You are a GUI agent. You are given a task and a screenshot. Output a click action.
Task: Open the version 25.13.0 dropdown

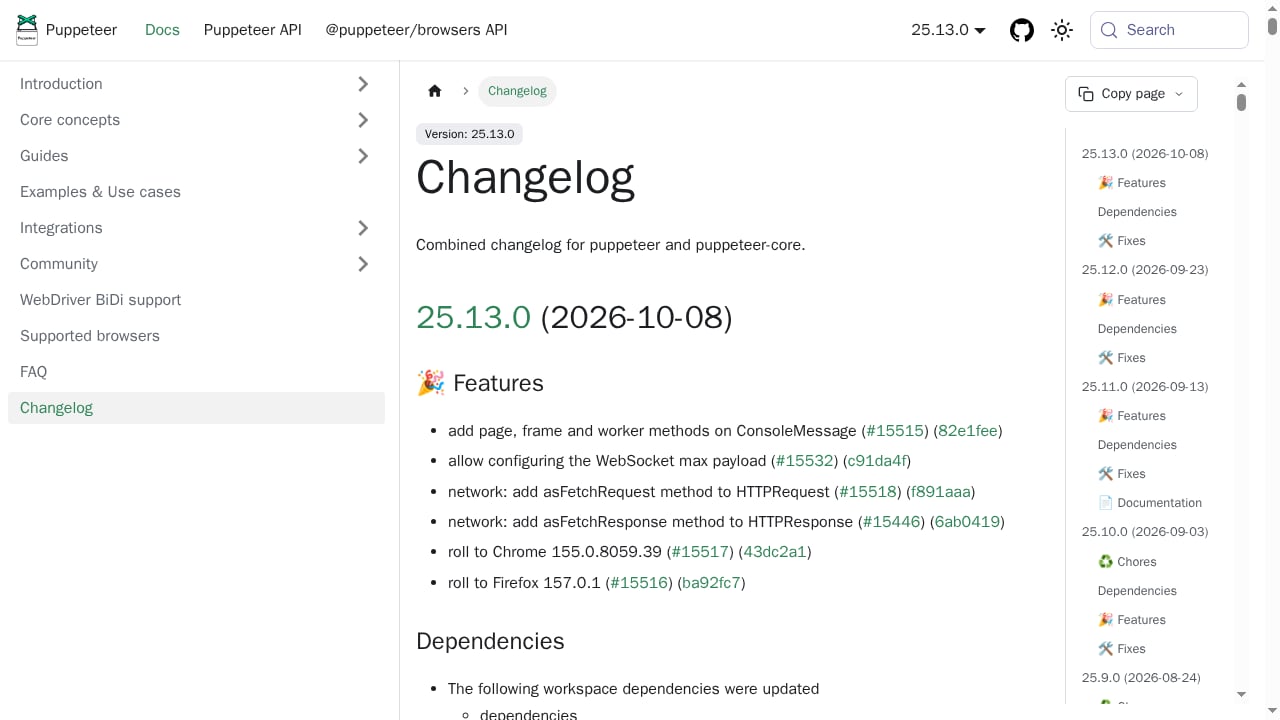click(x=948, y=30)
